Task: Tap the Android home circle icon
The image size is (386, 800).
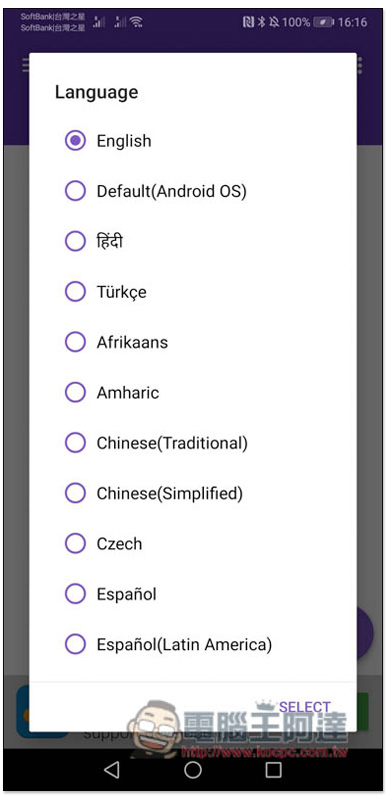Action: click(x=193, y=770)
